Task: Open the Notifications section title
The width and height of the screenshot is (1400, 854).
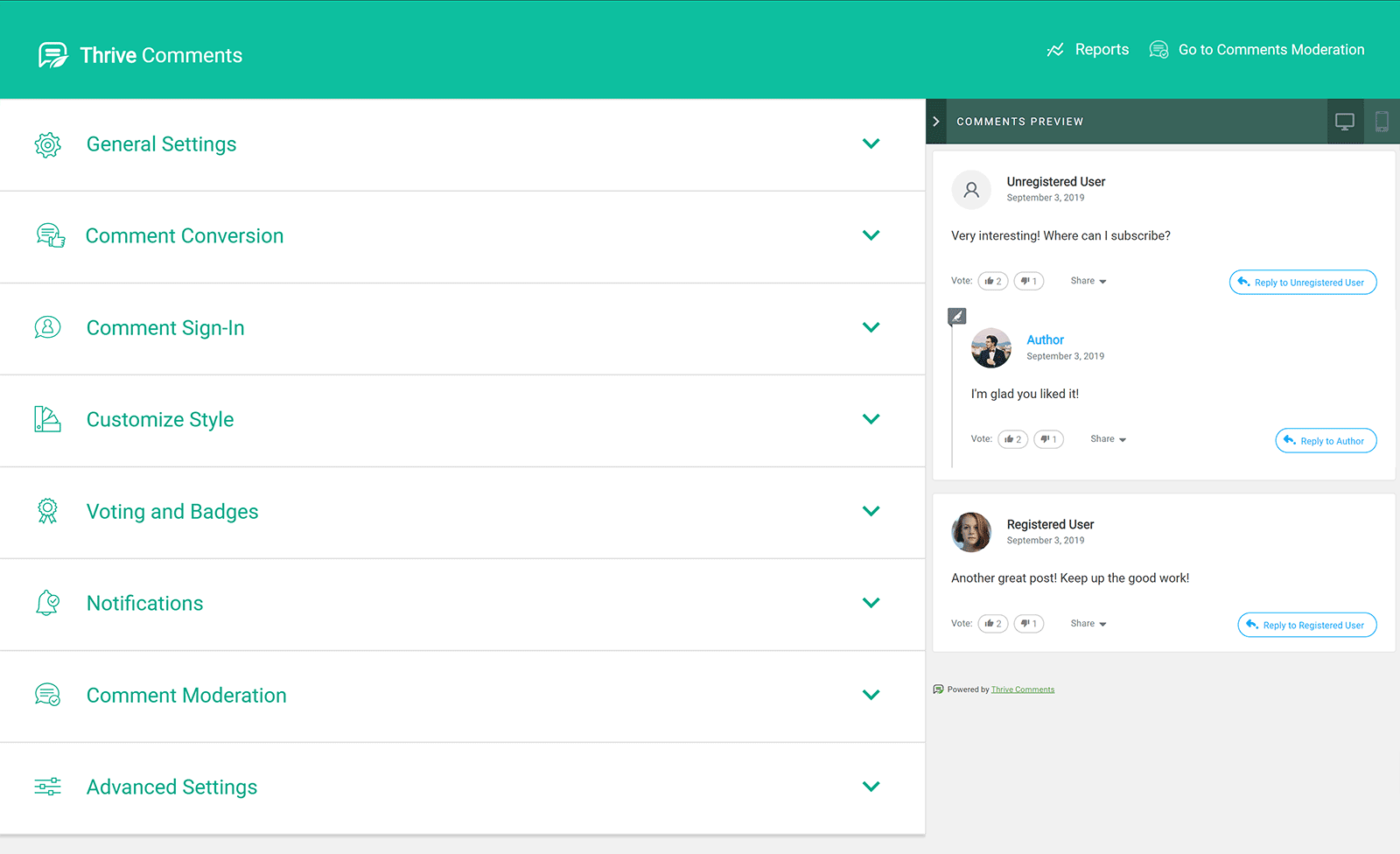Action: 144,604
